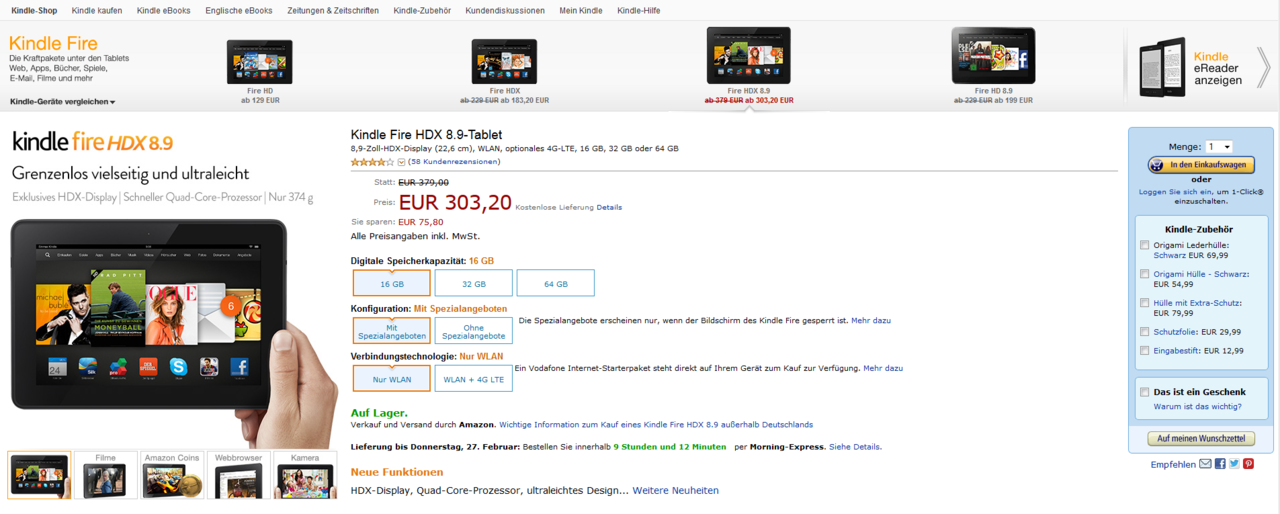Open Kindle-Hilfe menu
The height and width of the screenshot is (514, 1280).
(639, 10)
